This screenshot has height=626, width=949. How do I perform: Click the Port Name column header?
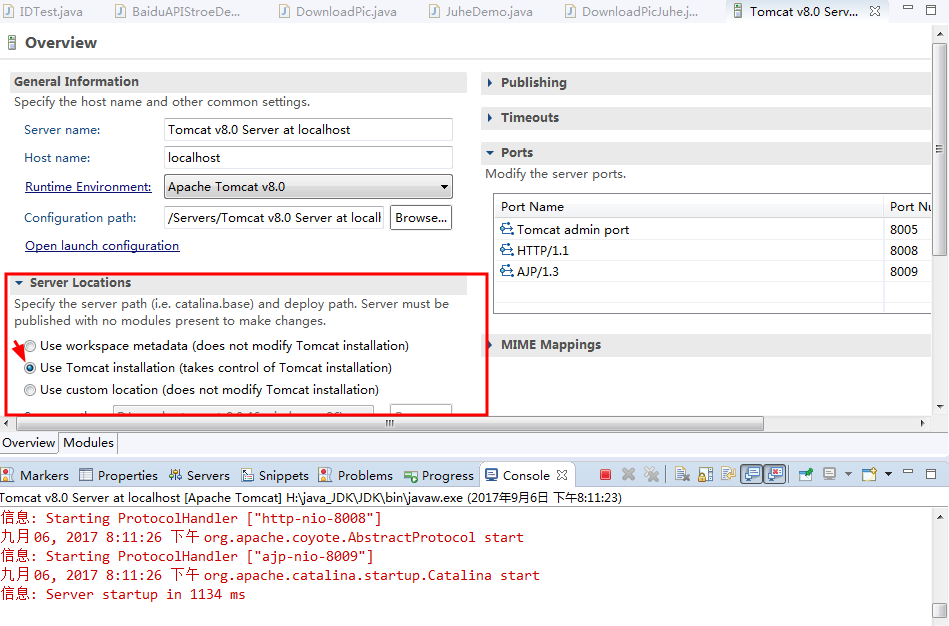[x=688, y=206]
